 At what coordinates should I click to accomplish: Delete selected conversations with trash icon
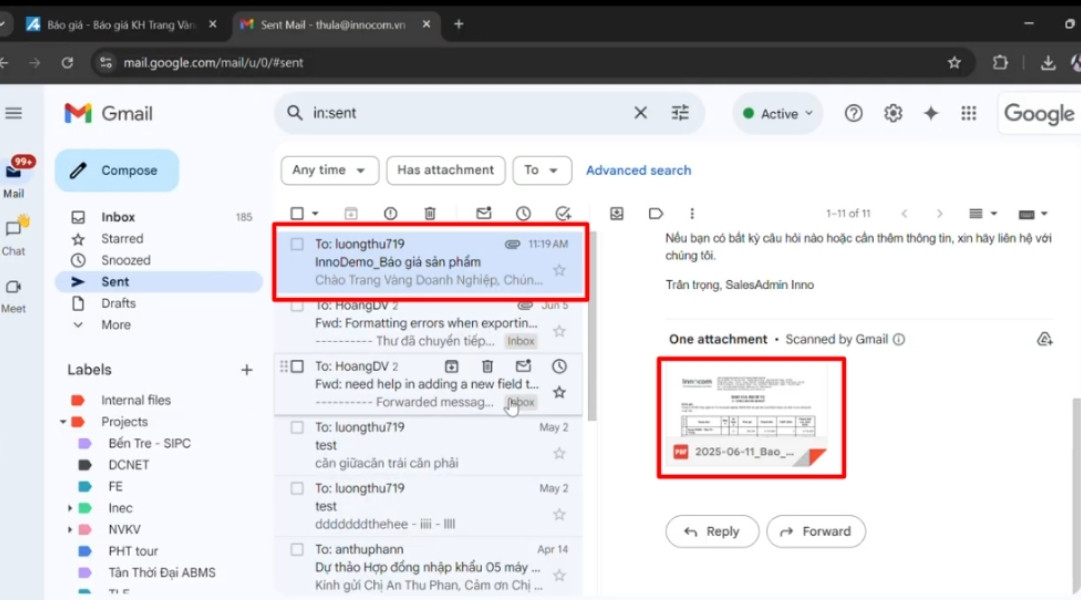pos(430,213)
